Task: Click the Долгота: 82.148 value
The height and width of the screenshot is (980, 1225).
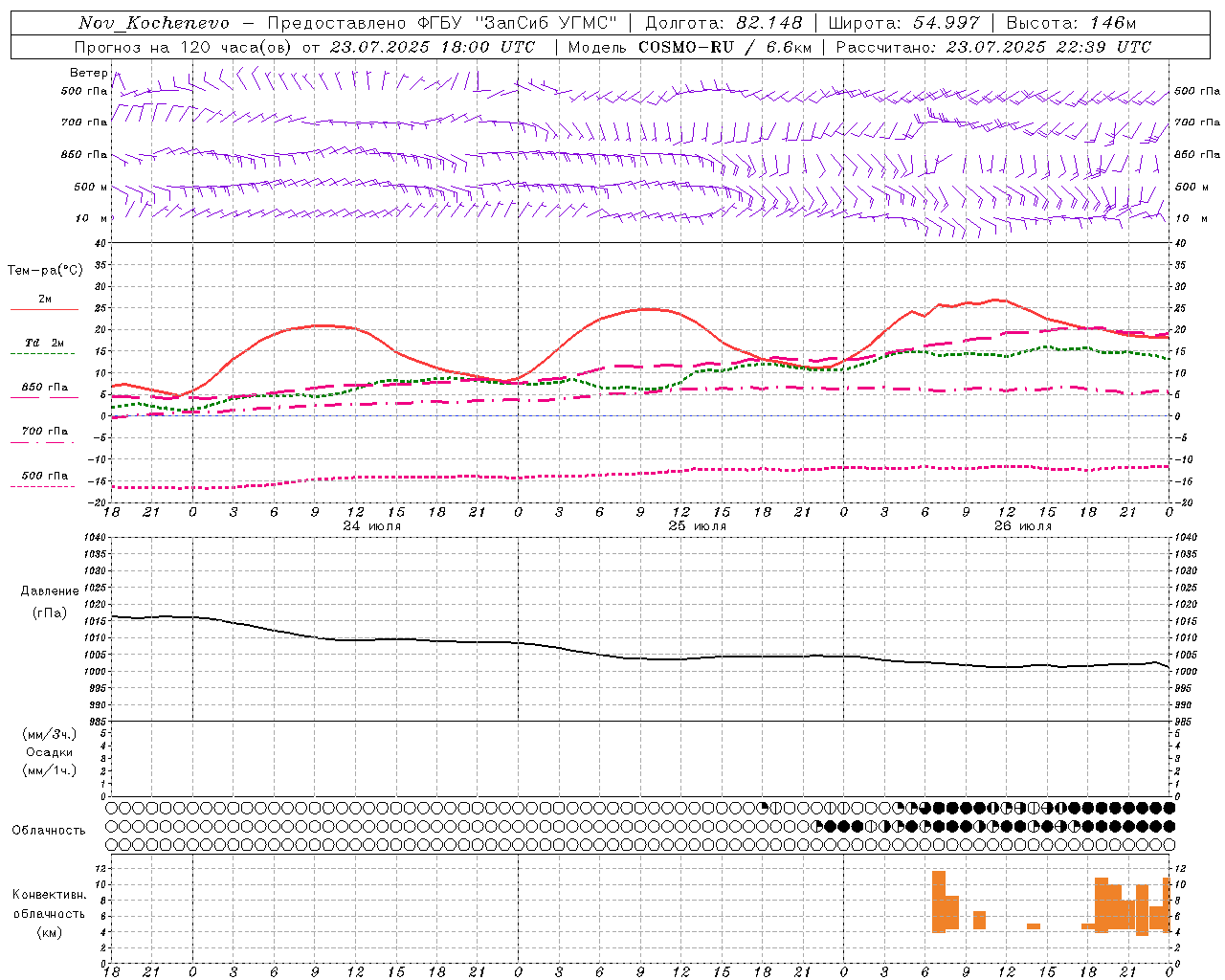Action: (x=724, y=23)
